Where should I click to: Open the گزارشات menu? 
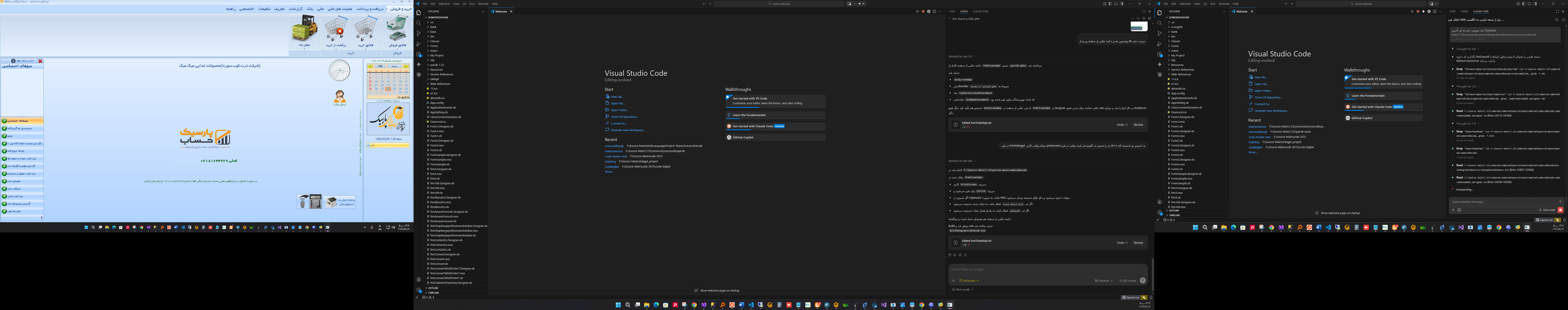296,9
